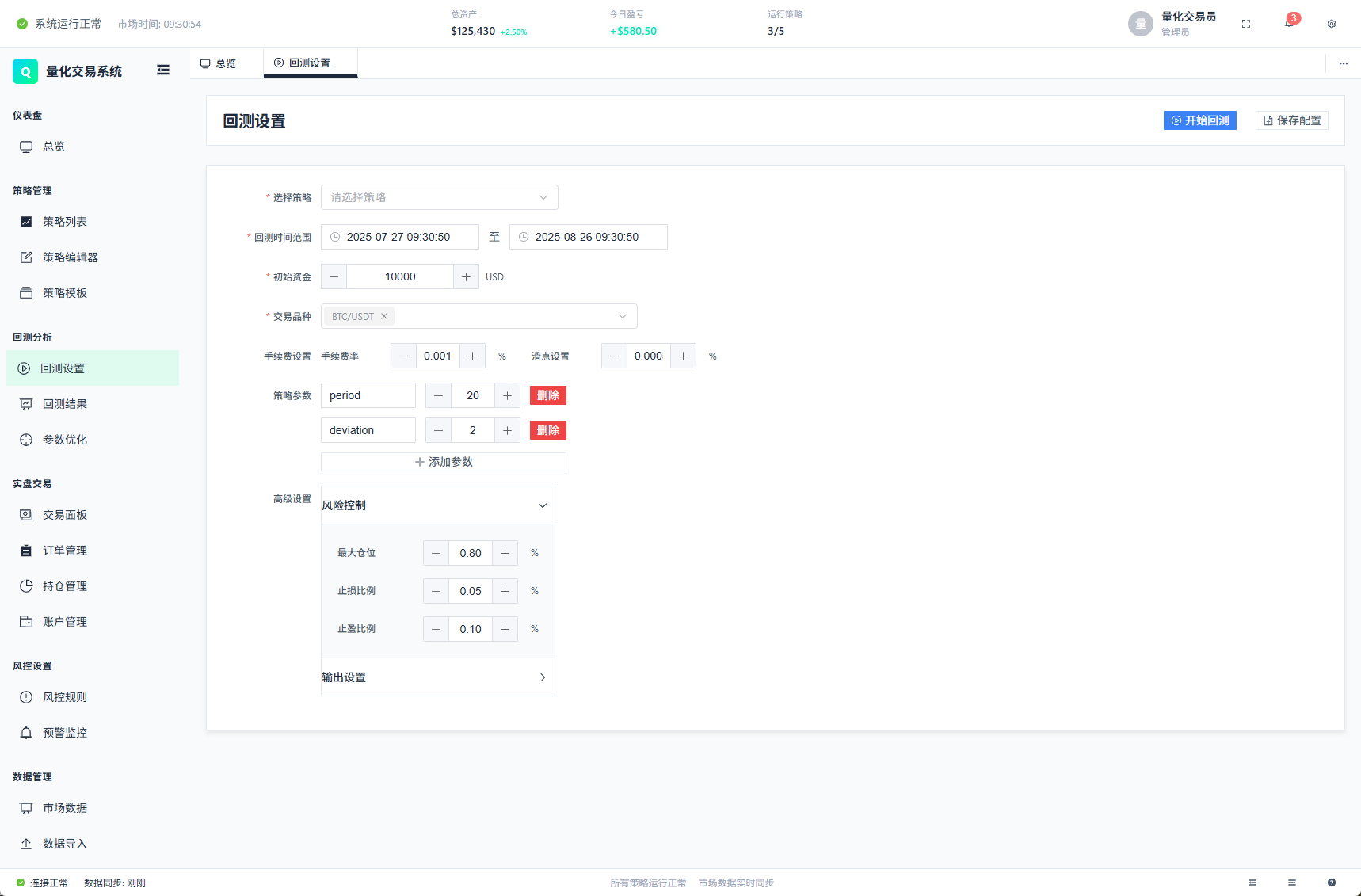This screenshot has height=896, width=1361.
Task: Open 交易面板 in the sidebar
Action: click(93, 515)
